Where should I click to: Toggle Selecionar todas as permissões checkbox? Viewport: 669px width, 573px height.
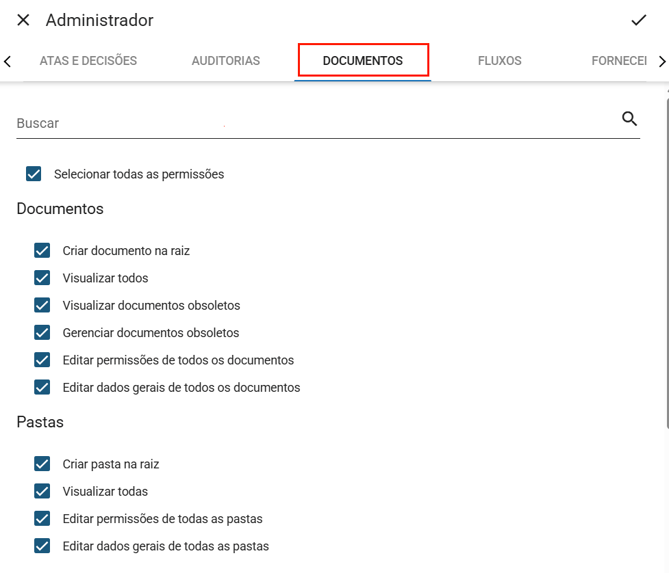(x=34, y=174)
